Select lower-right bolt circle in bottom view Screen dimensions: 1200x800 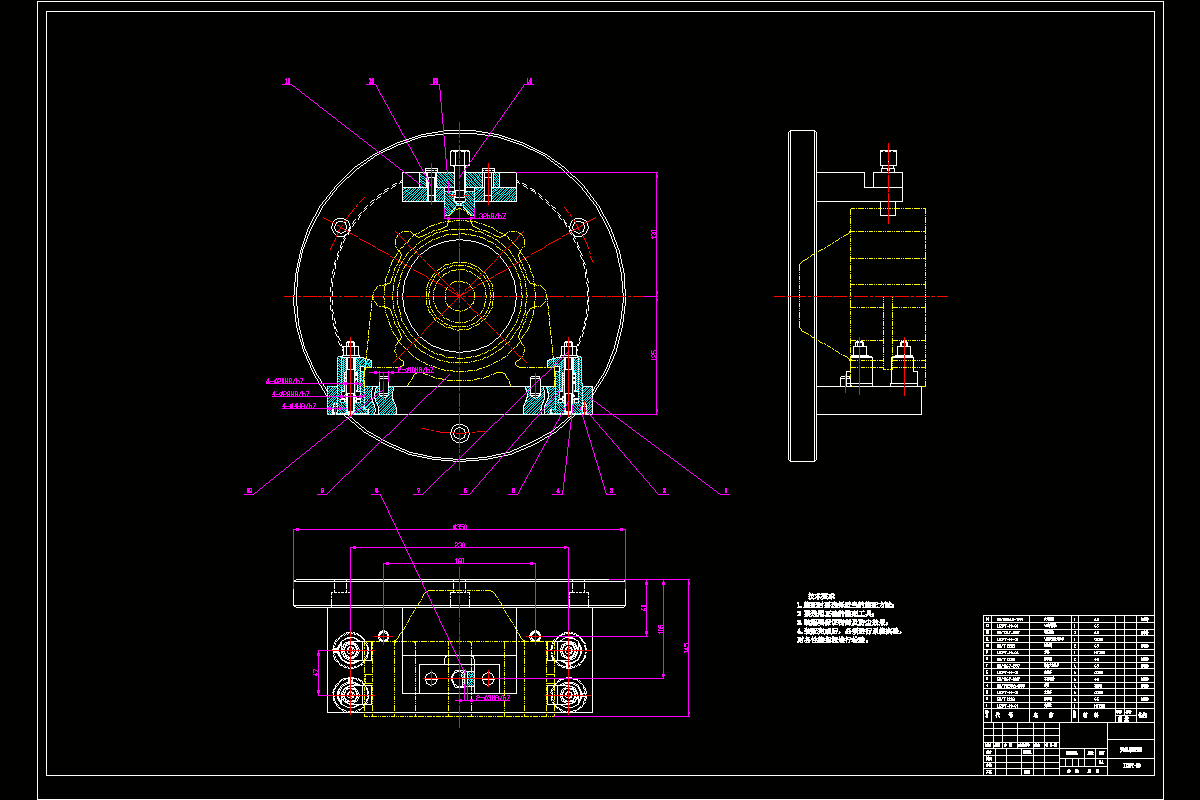[568, 693]
